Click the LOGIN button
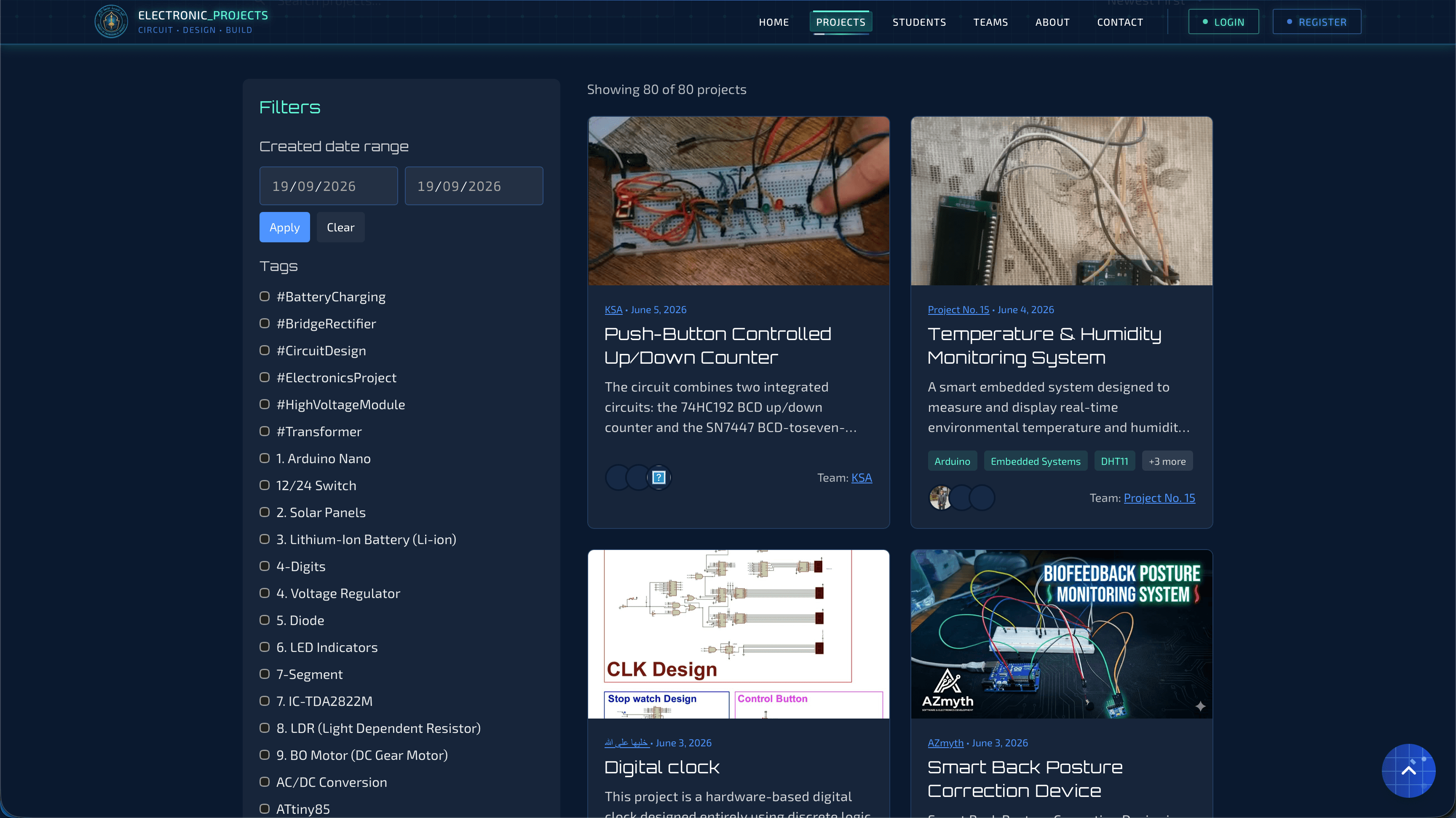The width and height of the screenshot is (1456, 818). click(1223, 22)
